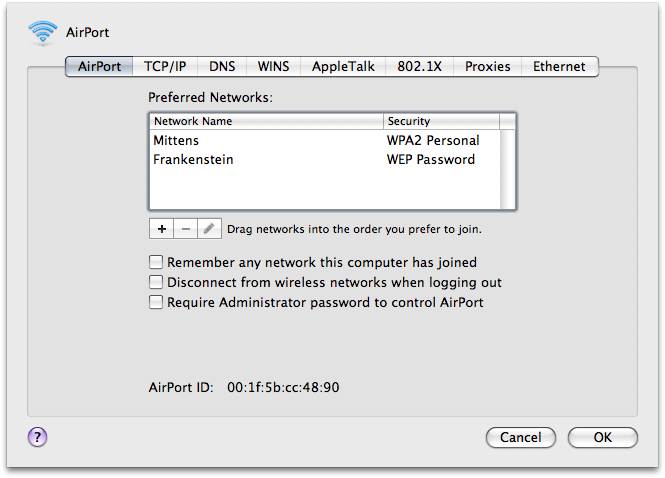Click the AirPort ID value 00:1f:5b:cc:48:90
This screenshot has width=665, height=478.
point(283,387)
